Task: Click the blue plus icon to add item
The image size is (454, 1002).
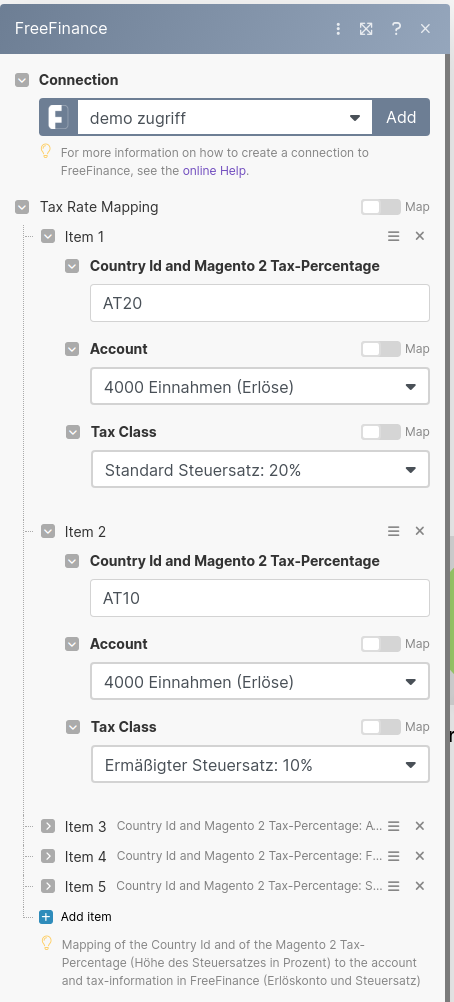Action: coord(46,917)
